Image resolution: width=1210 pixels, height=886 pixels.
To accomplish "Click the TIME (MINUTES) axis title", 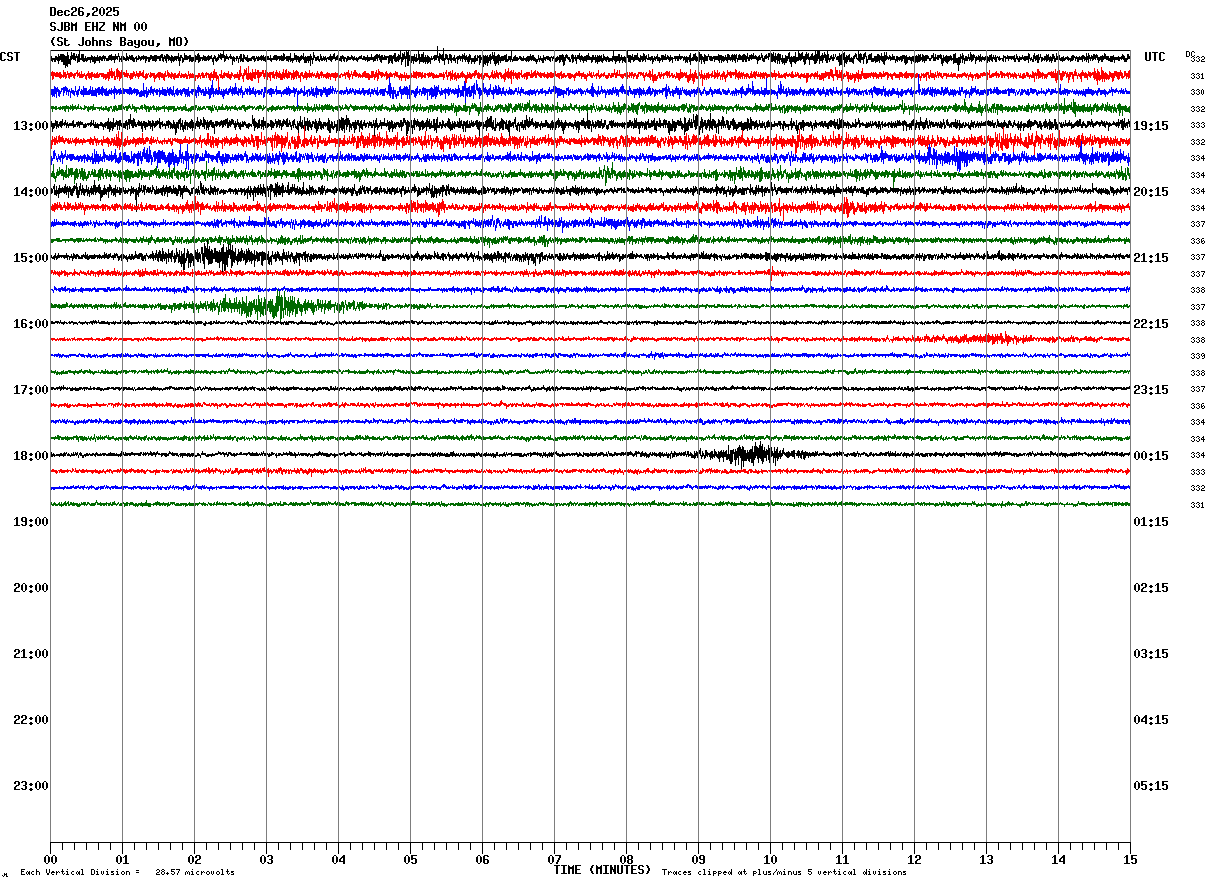I will pos(602,870).
